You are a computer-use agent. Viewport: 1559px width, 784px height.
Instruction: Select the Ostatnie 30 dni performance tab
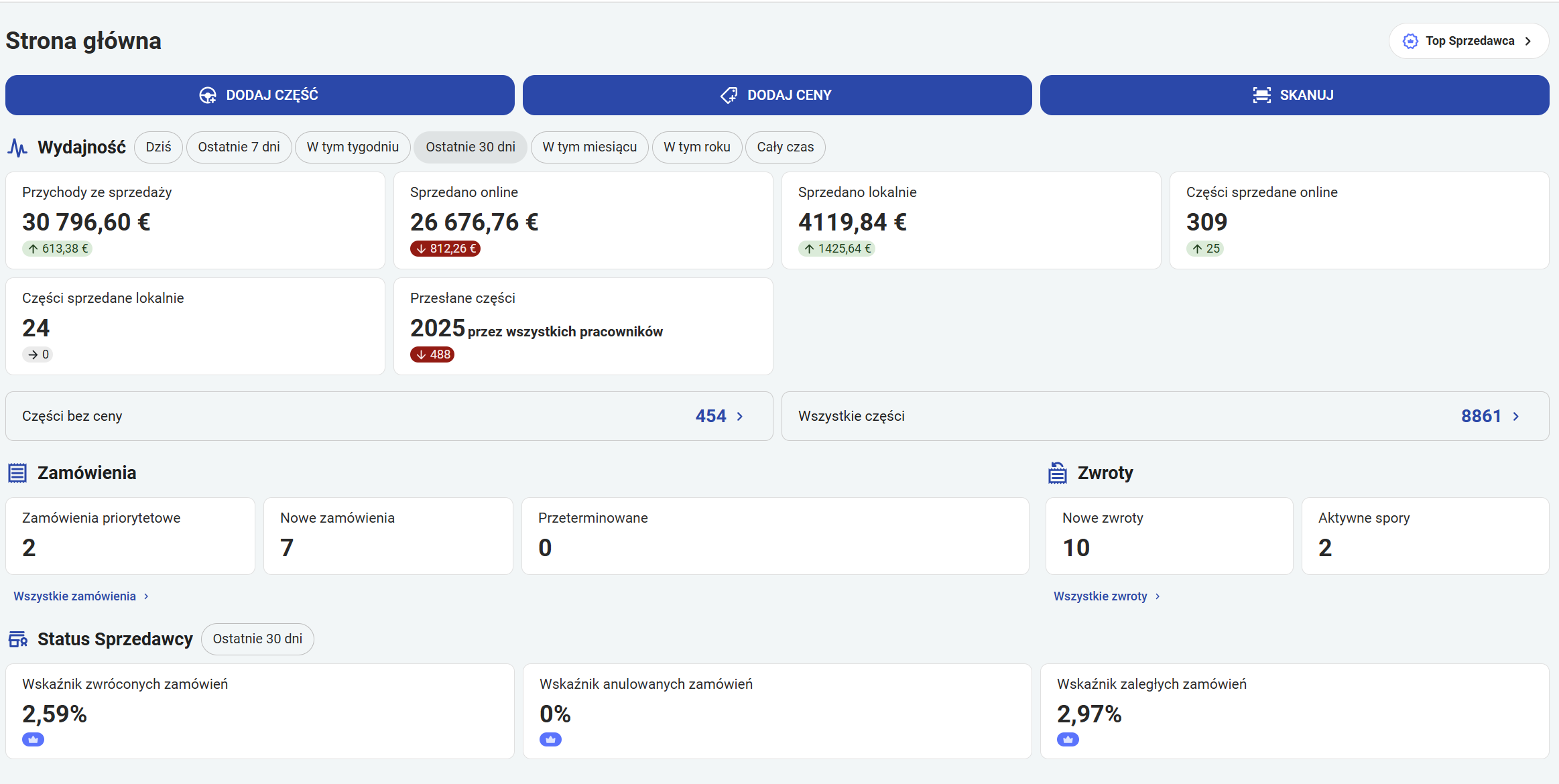click(x=471, y=147)
